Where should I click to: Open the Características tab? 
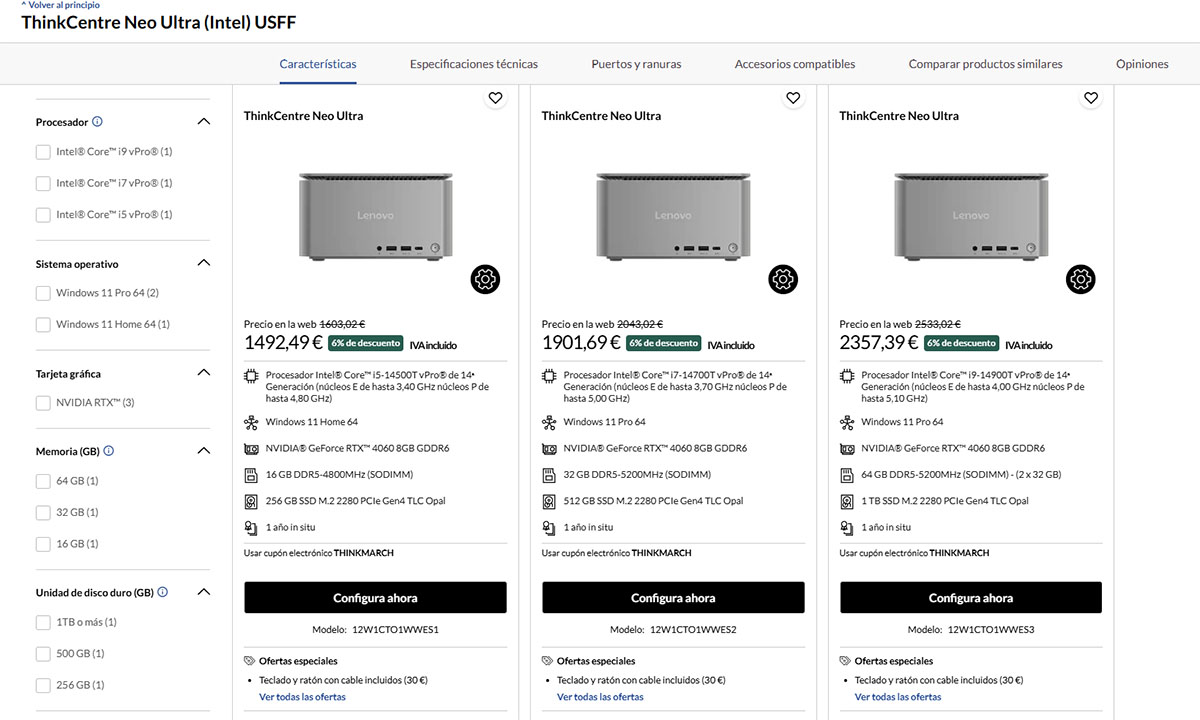click(318, 64)
